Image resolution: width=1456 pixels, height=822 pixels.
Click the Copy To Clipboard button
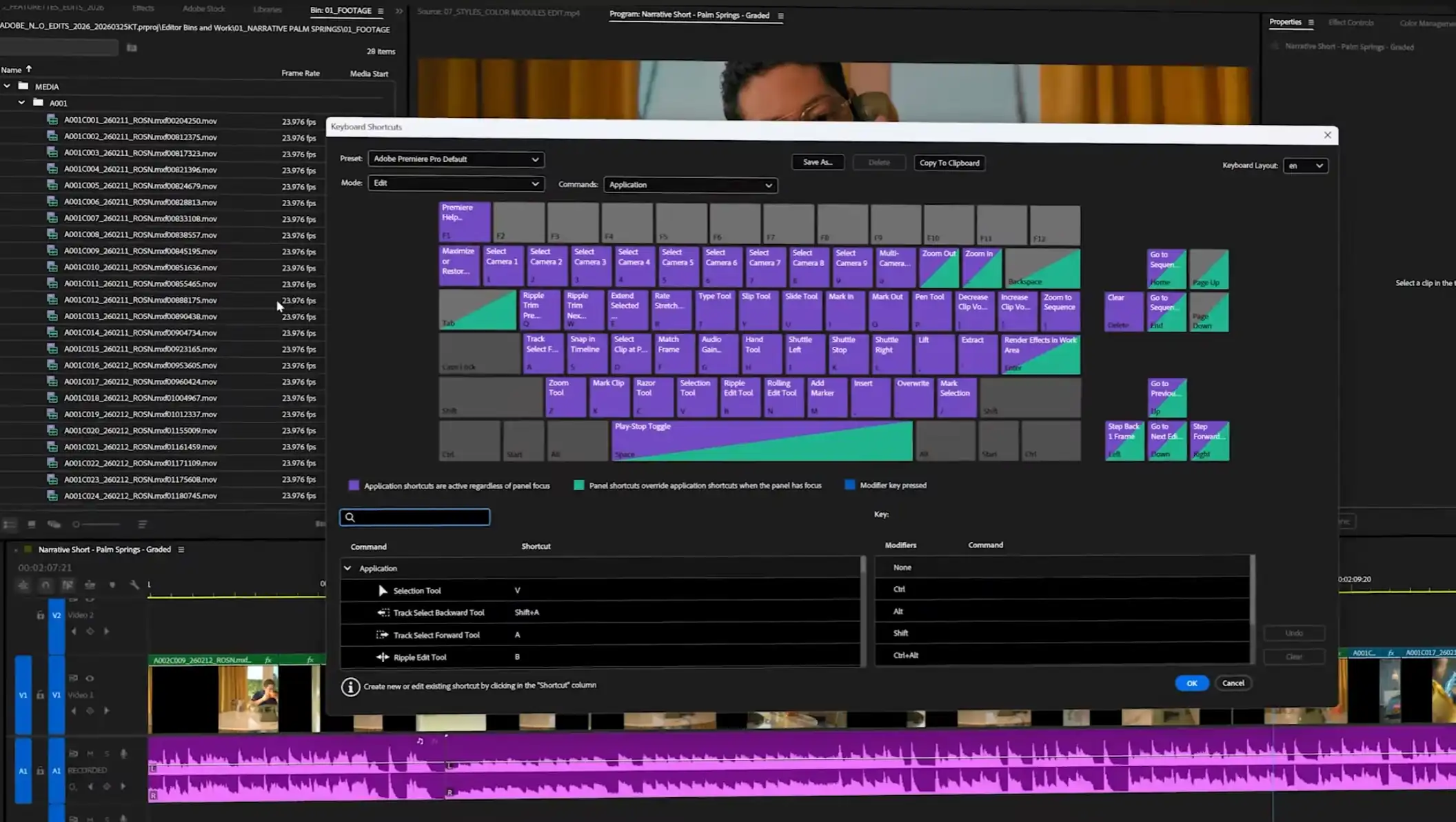(x=949, y=163)
